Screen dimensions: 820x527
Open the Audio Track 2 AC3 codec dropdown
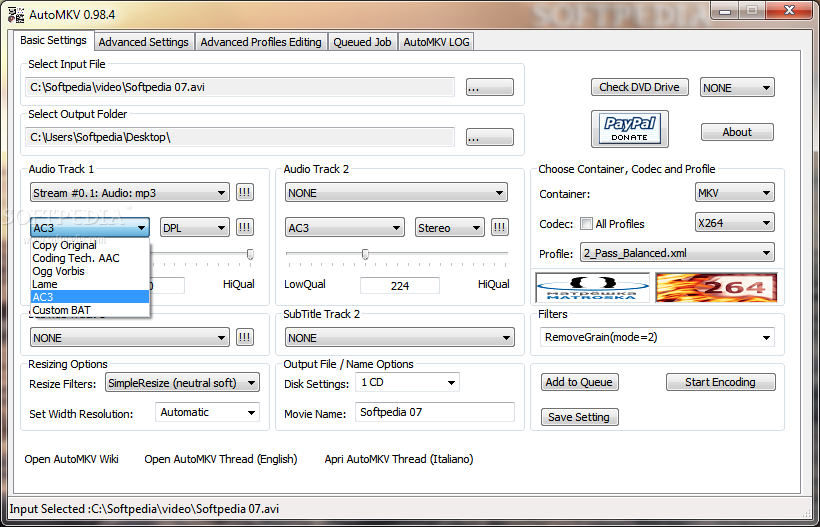pyautogui.click(x=345, y=228)
